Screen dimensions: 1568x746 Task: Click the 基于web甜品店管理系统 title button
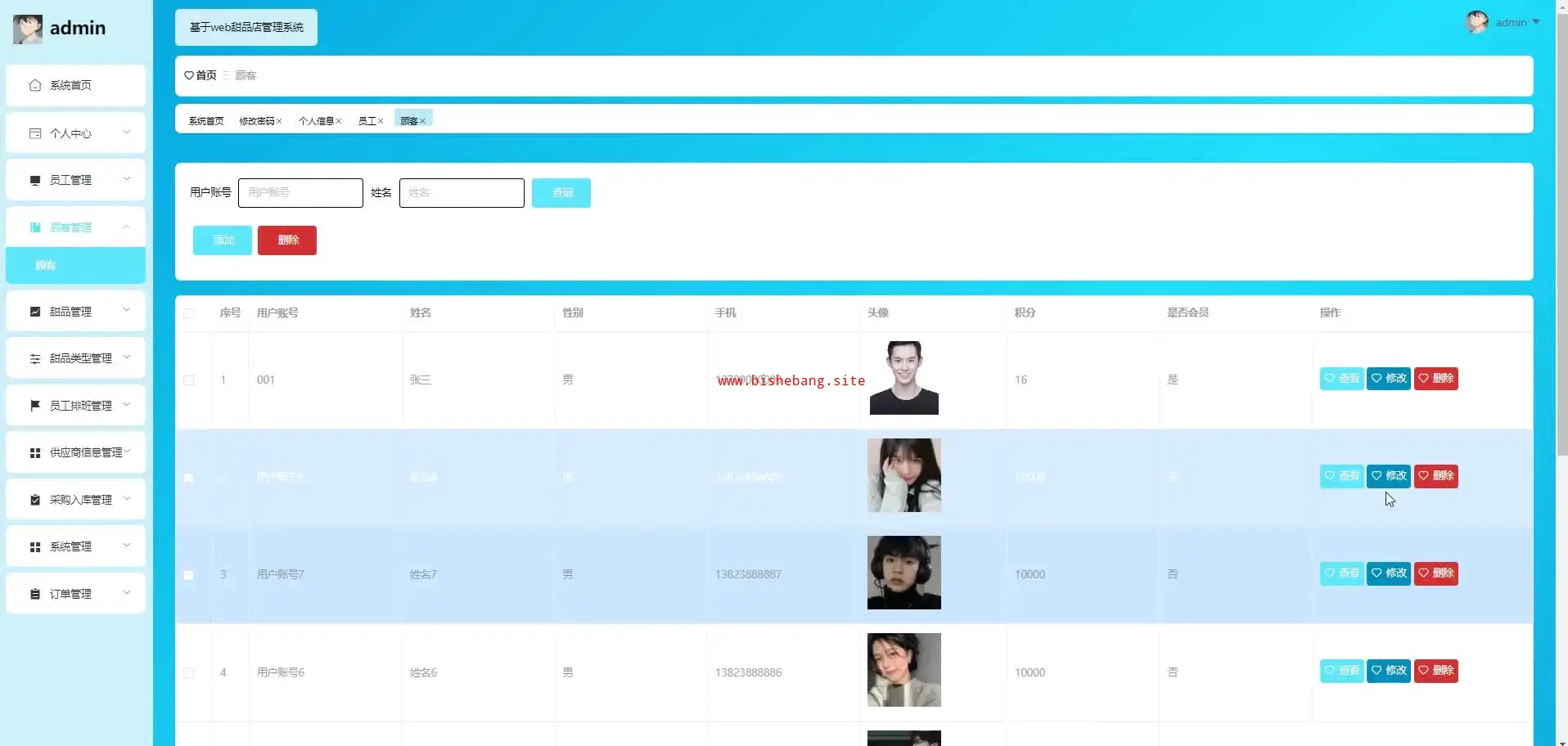click(x=246, y=28)
